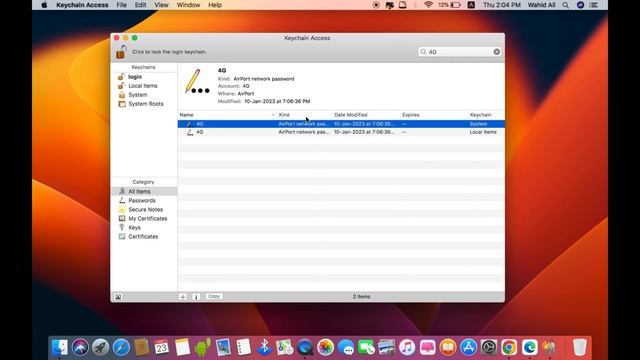Open Finder from the Dock

coord(60,347)
